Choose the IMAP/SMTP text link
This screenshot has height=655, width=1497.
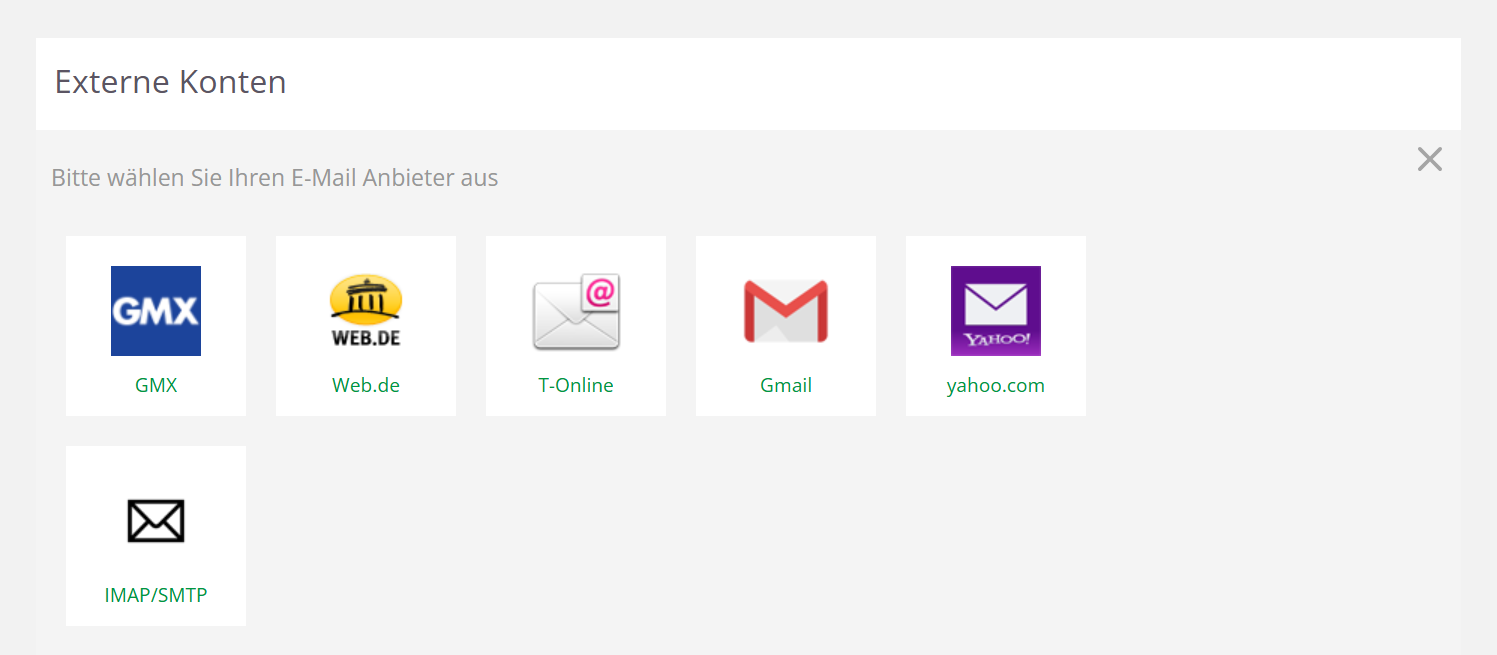point(156,595)
